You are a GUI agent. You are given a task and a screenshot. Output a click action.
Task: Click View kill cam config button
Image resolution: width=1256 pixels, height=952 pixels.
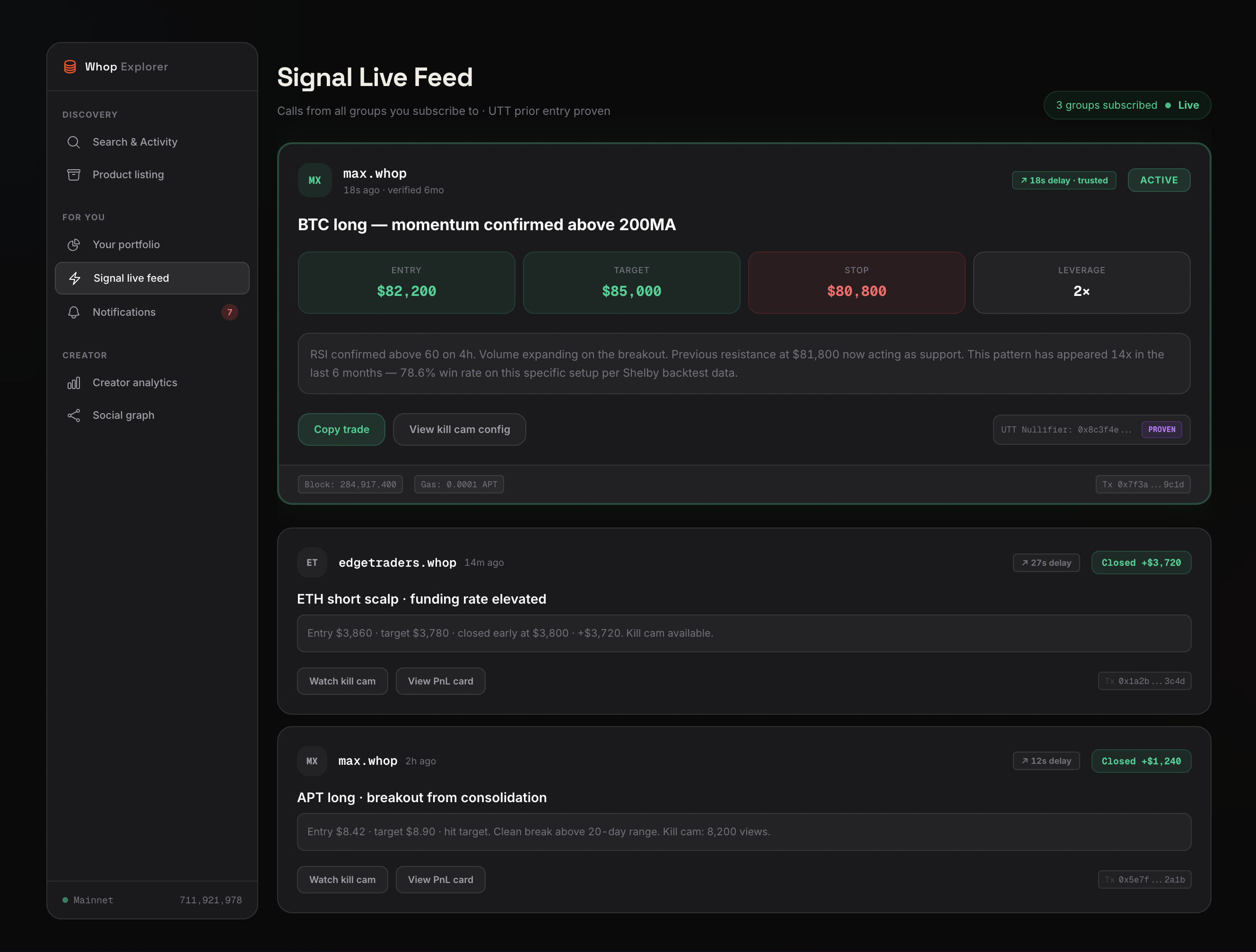point(459,429)
